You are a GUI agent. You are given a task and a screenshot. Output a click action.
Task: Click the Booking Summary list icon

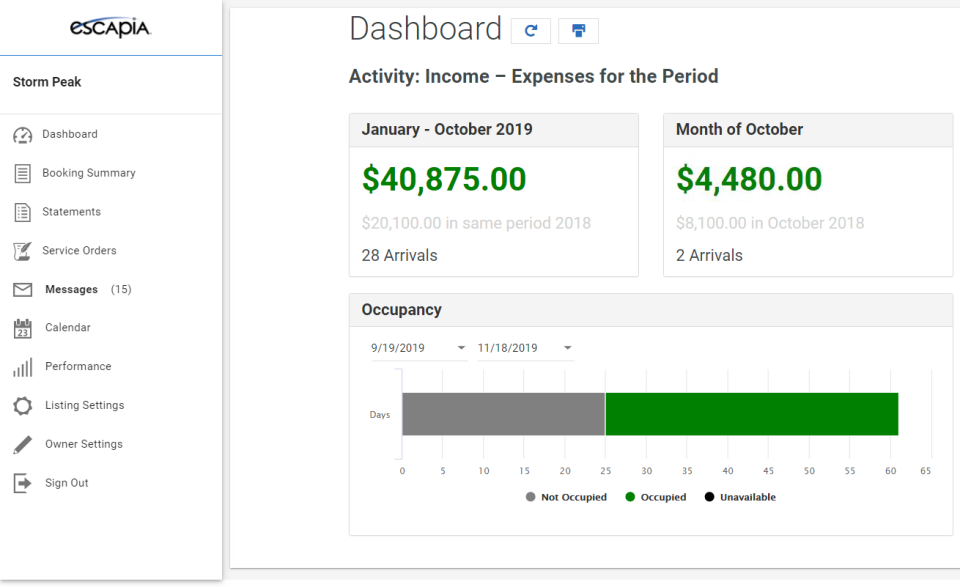click(x=22, y=174)
